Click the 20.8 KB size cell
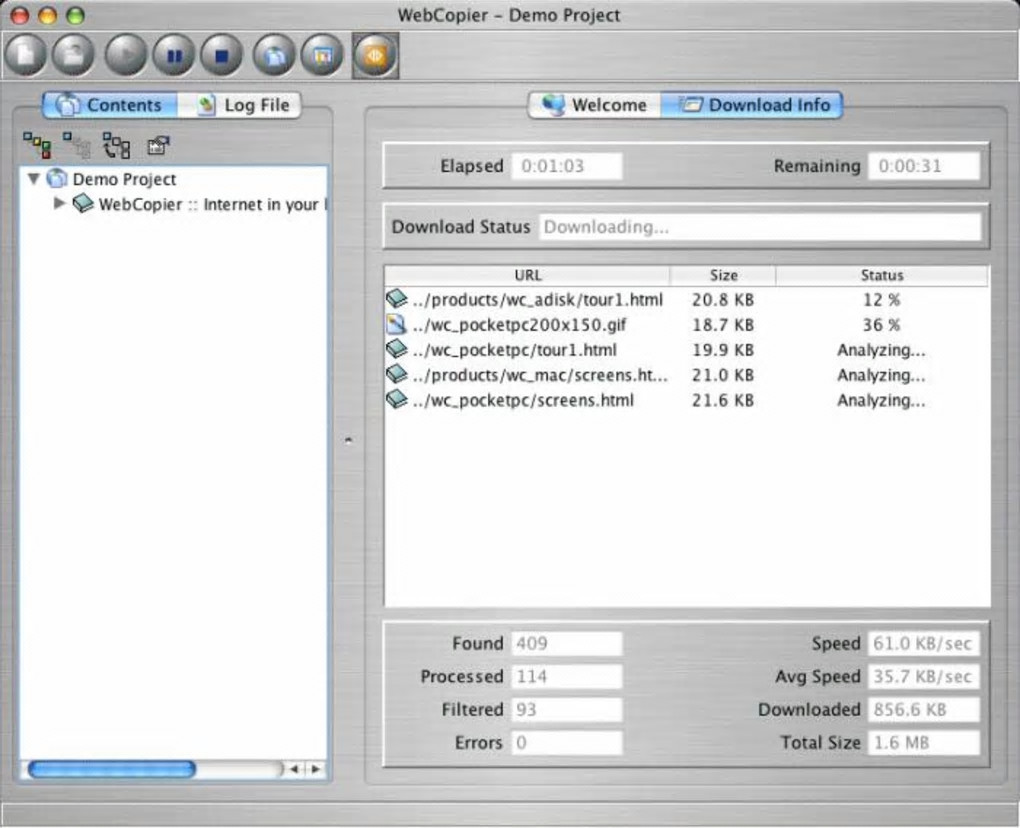Viewport: 1020px width, 828px height. pyautogui.click(x=723, y=300)
